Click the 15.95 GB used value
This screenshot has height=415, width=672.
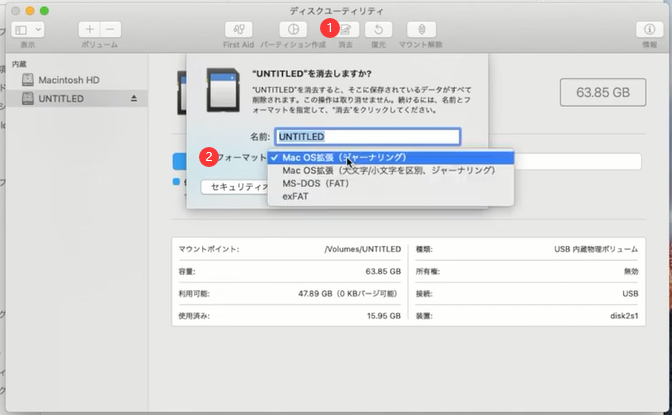click(x=384, y=316)
